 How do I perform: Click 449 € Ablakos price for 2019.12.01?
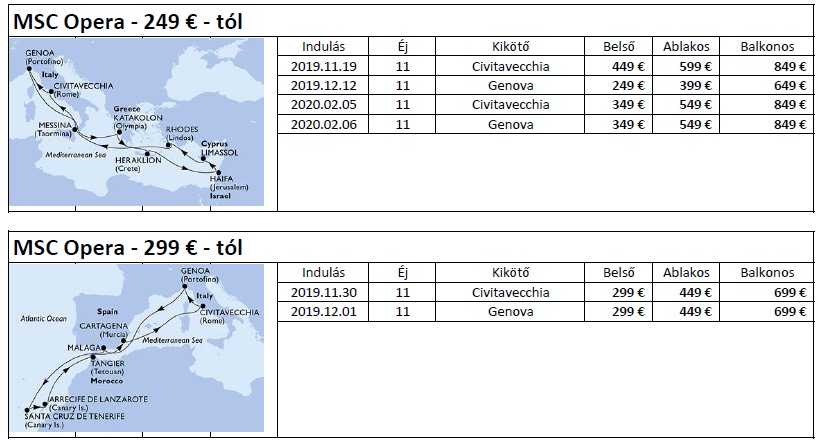[x=695, y=312]
